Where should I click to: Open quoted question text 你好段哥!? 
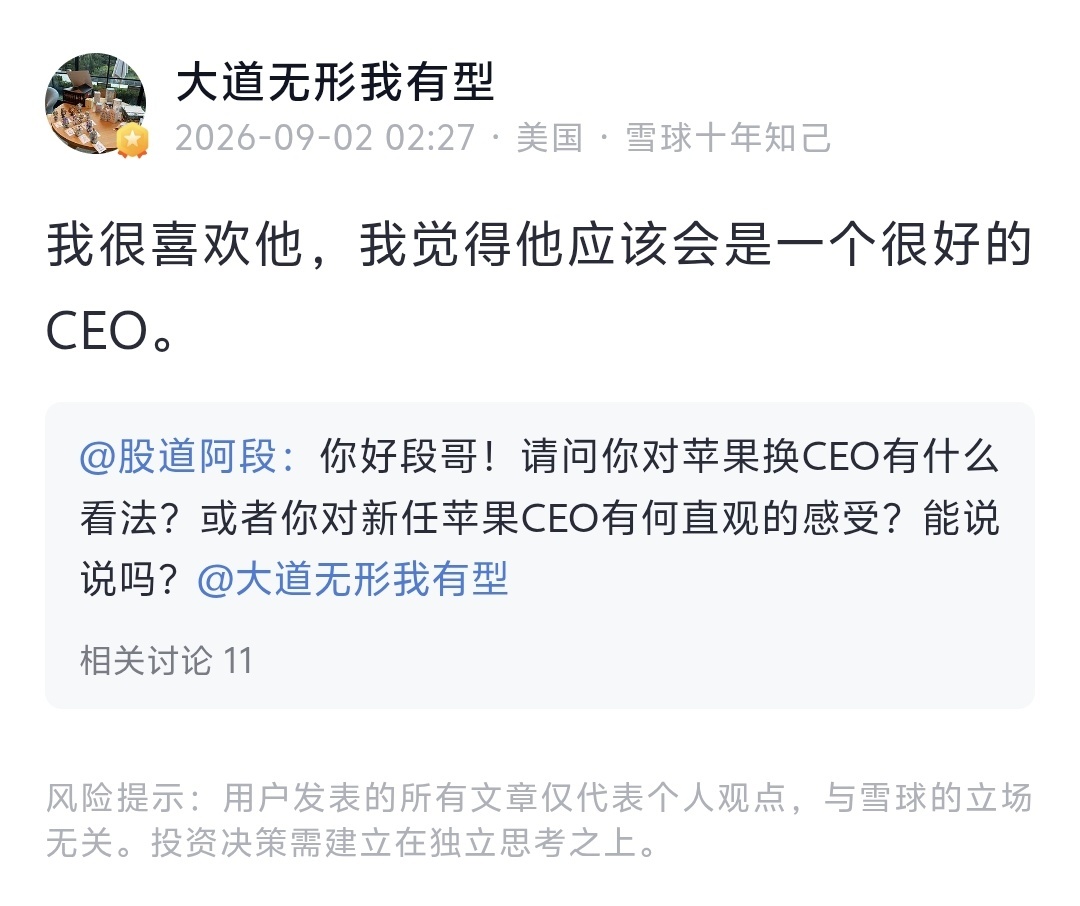407,456
